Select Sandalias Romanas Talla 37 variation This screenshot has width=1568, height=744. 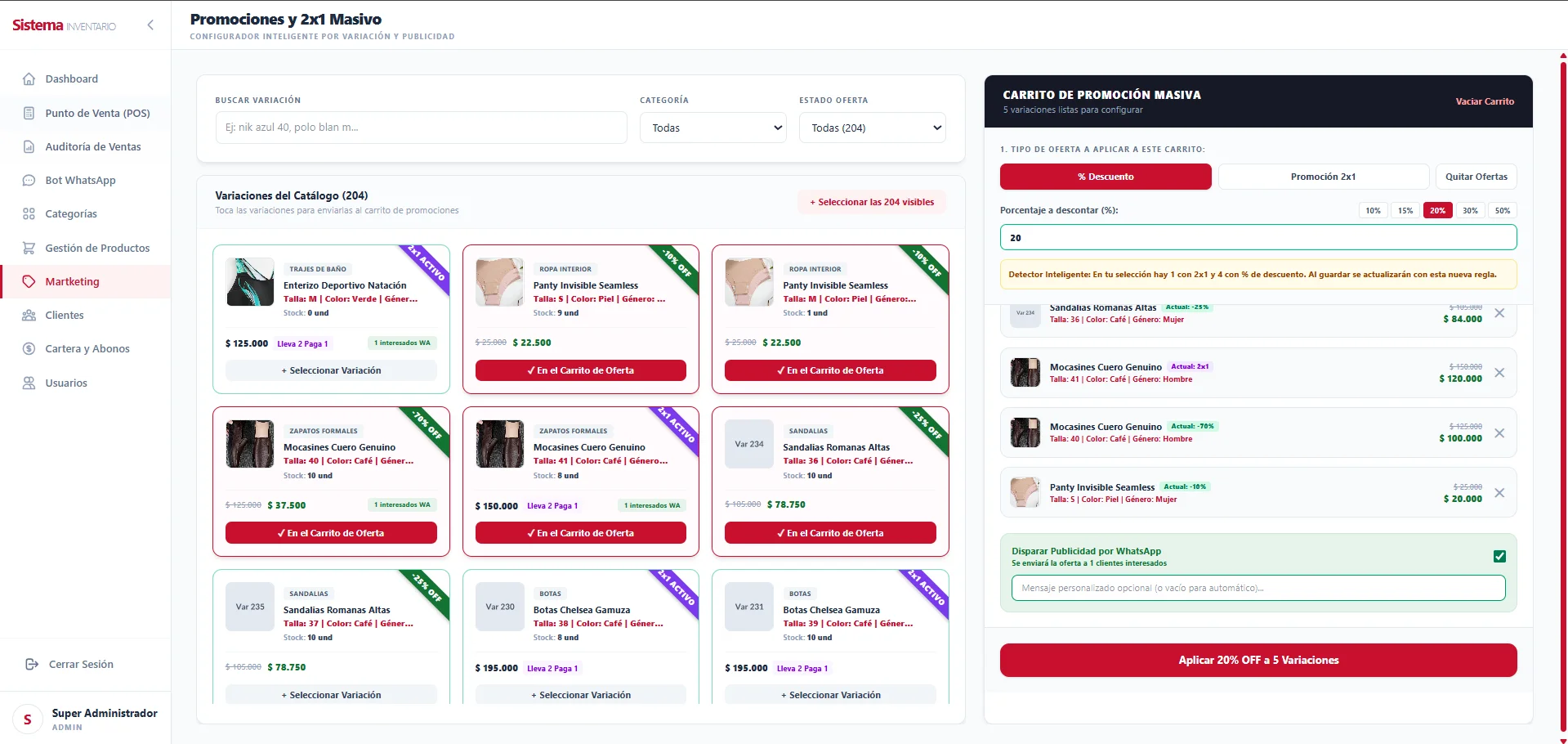click(x=331, y=694)
